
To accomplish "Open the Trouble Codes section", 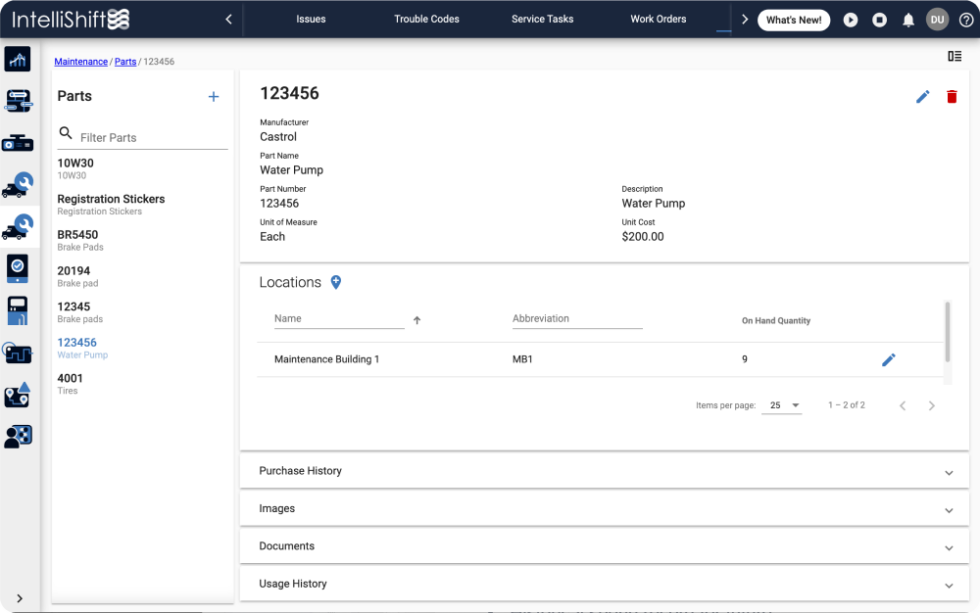I will point(427,19).
